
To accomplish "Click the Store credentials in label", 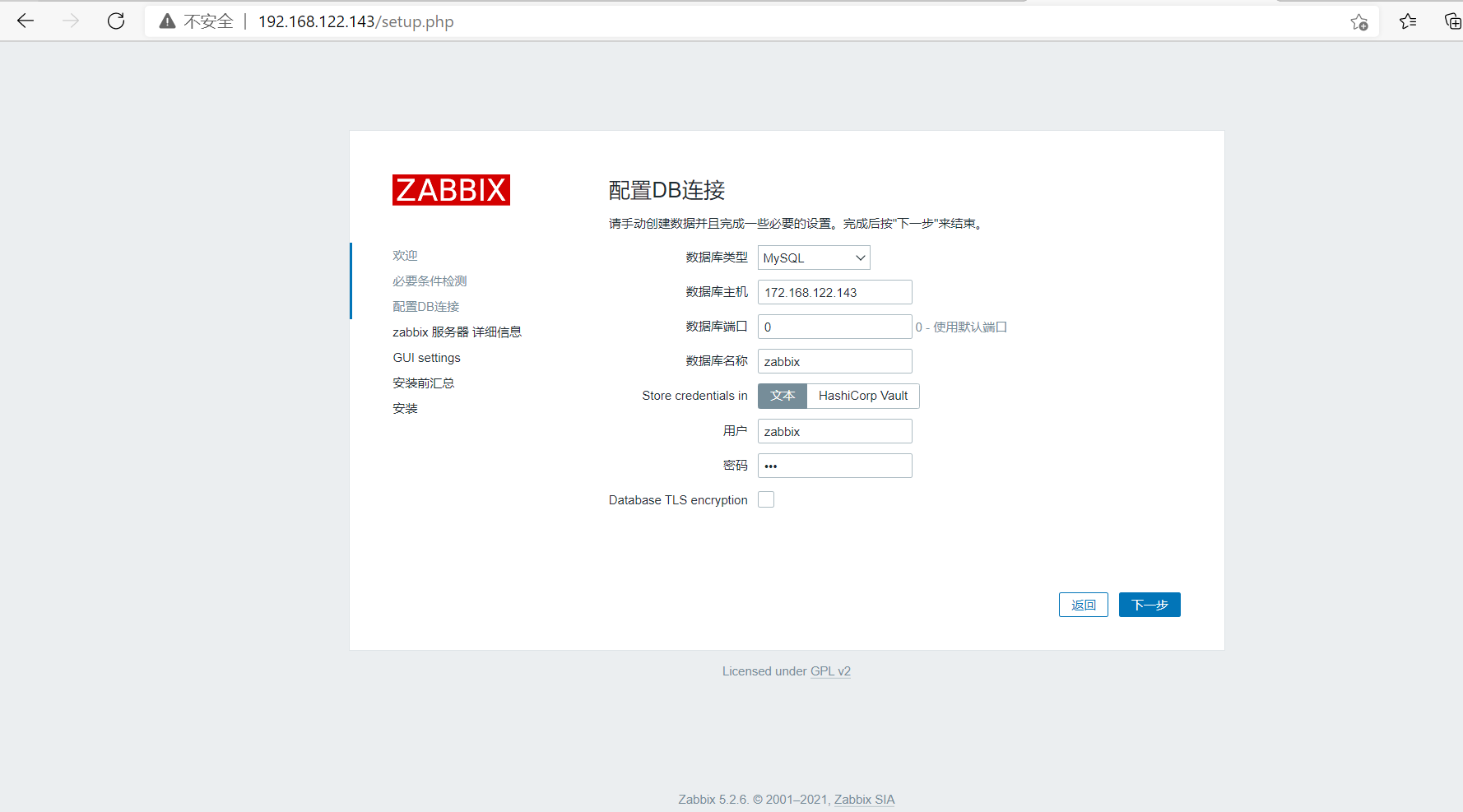I will 695,396.
